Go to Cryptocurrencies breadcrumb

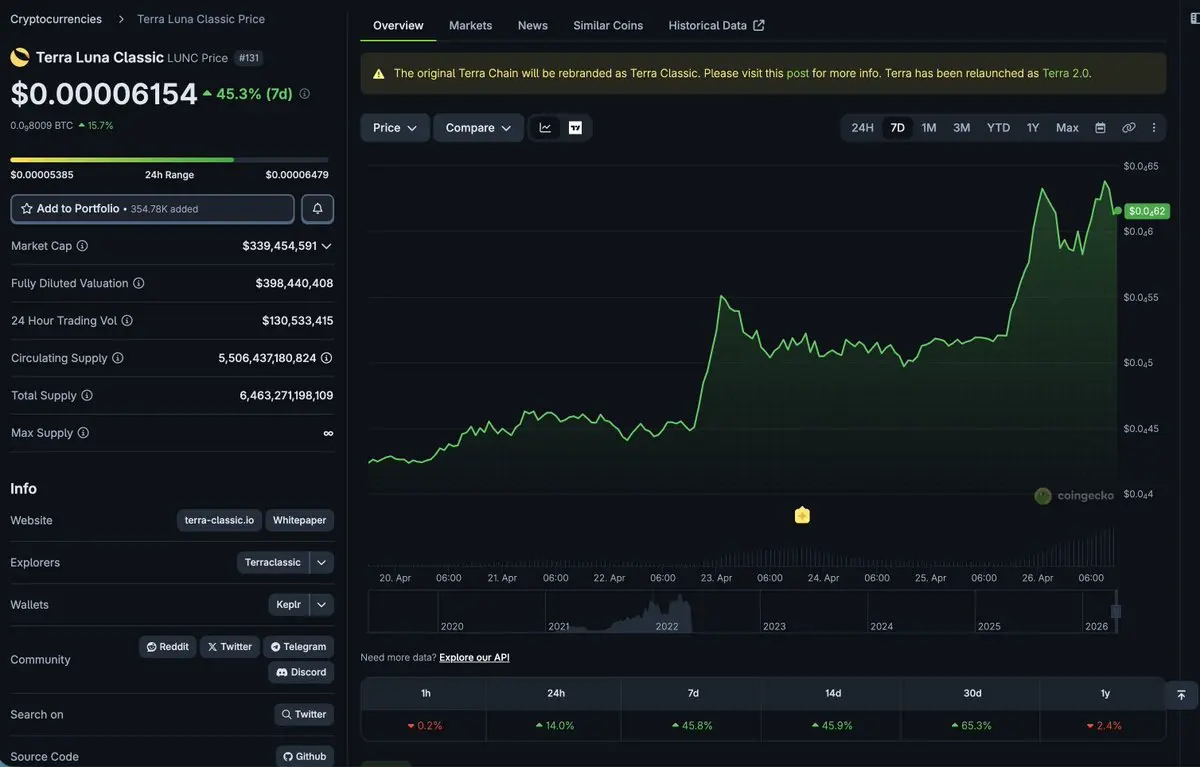click(x=56, y=19)
